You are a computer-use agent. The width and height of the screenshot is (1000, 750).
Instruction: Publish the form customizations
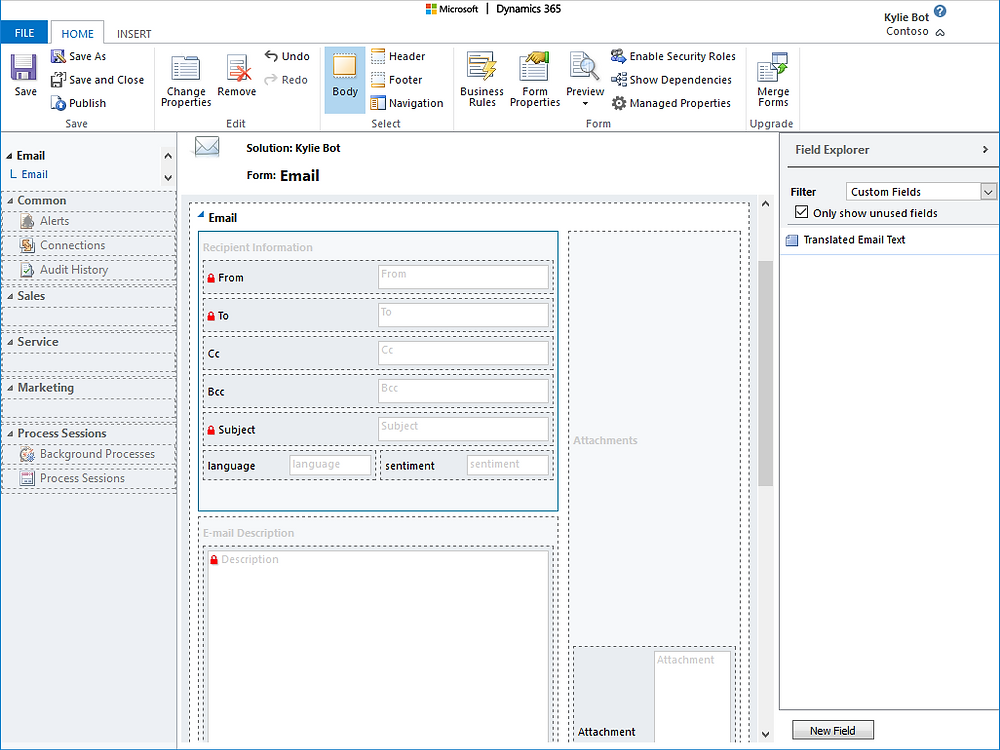click(78, 103)
